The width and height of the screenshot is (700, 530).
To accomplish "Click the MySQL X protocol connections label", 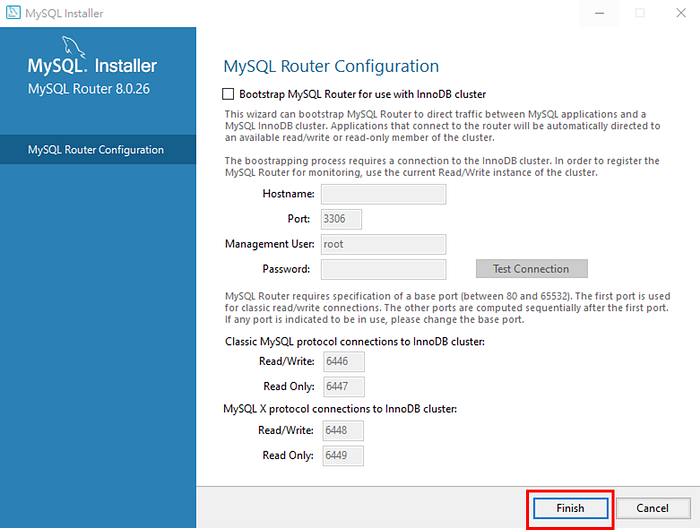I will (340, 409).
